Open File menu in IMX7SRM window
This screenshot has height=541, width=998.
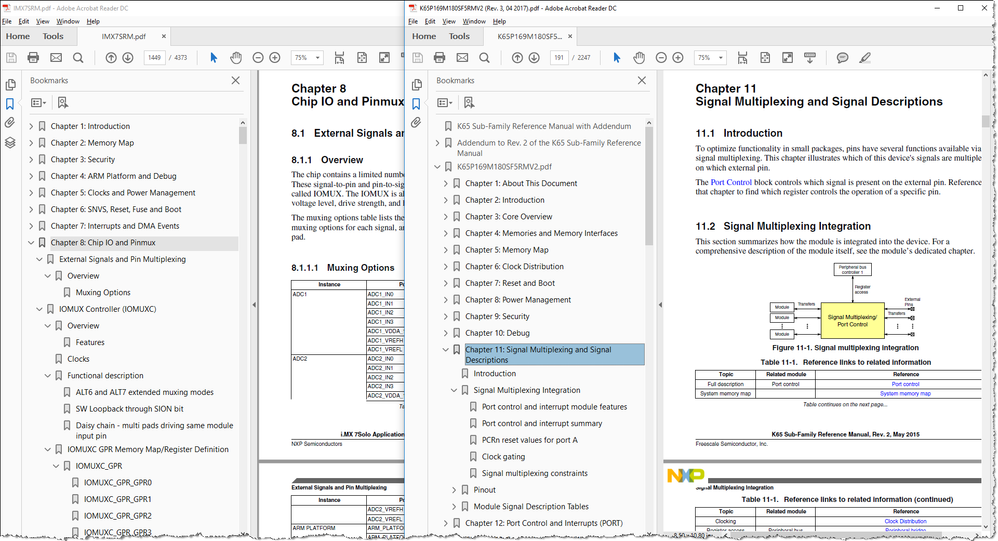(6, 21)
